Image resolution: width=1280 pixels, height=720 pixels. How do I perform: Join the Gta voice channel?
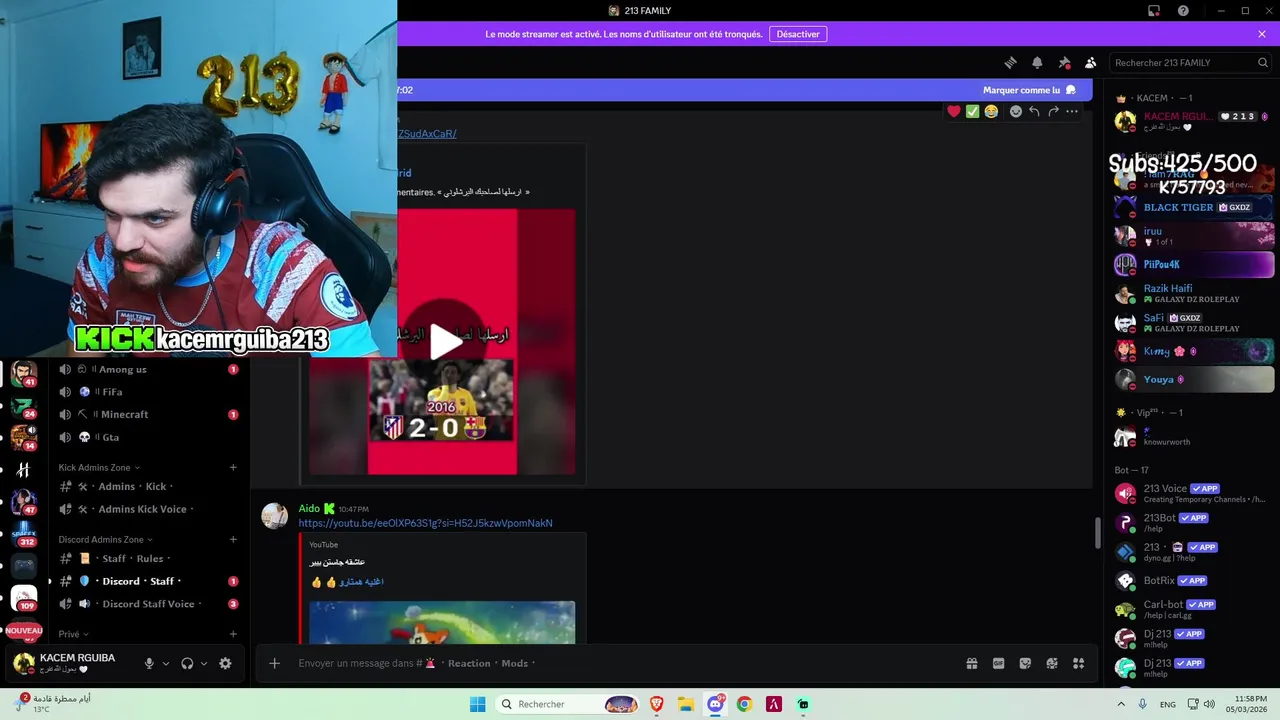(x=148, y=437)
